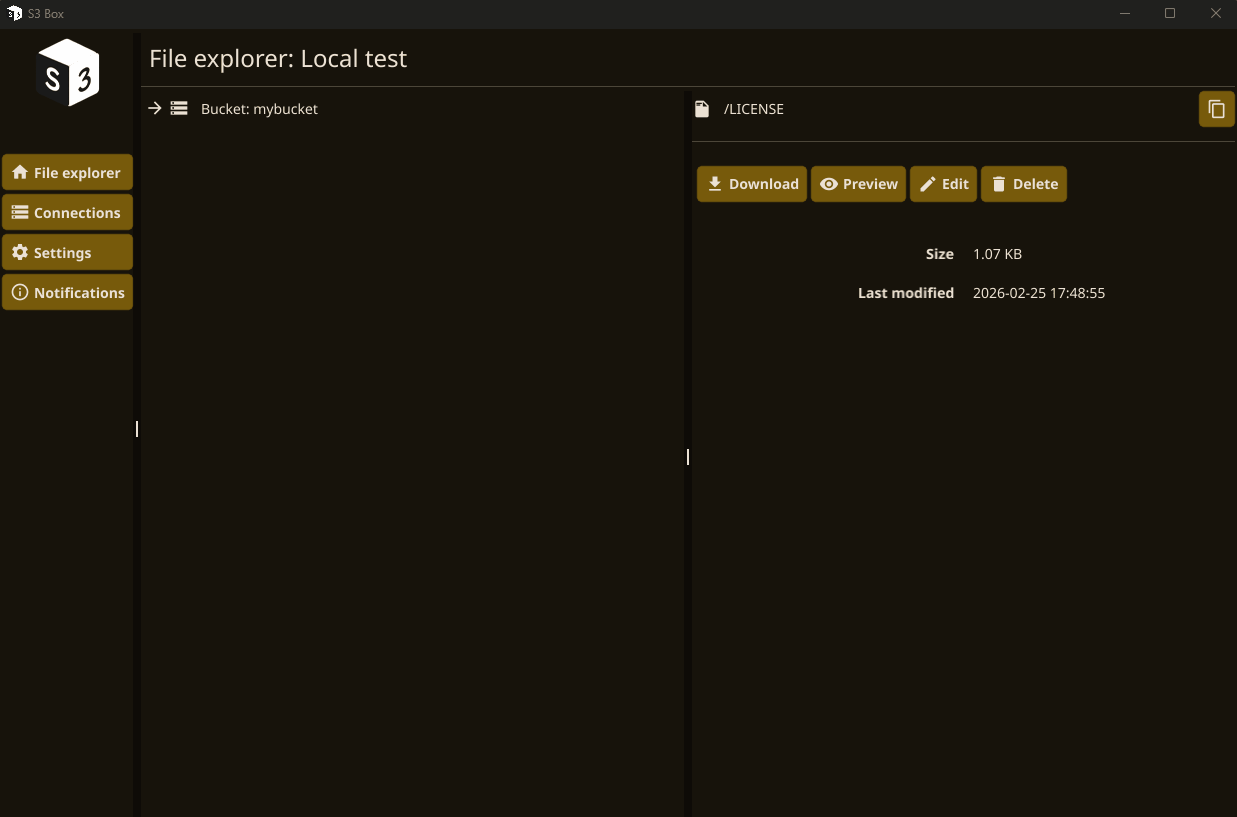Click the arrow icon before Bucket: mybucket

click(x=155, y=108)
